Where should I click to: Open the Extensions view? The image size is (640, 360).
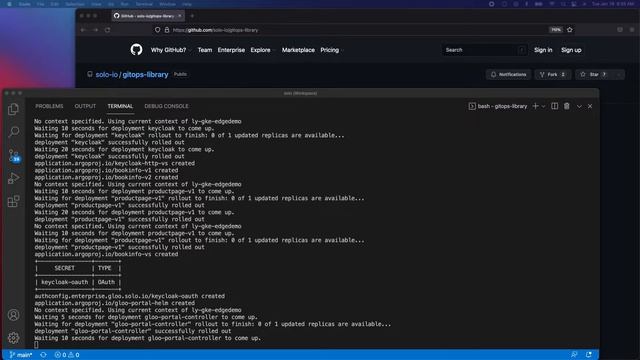pos(13,201)
